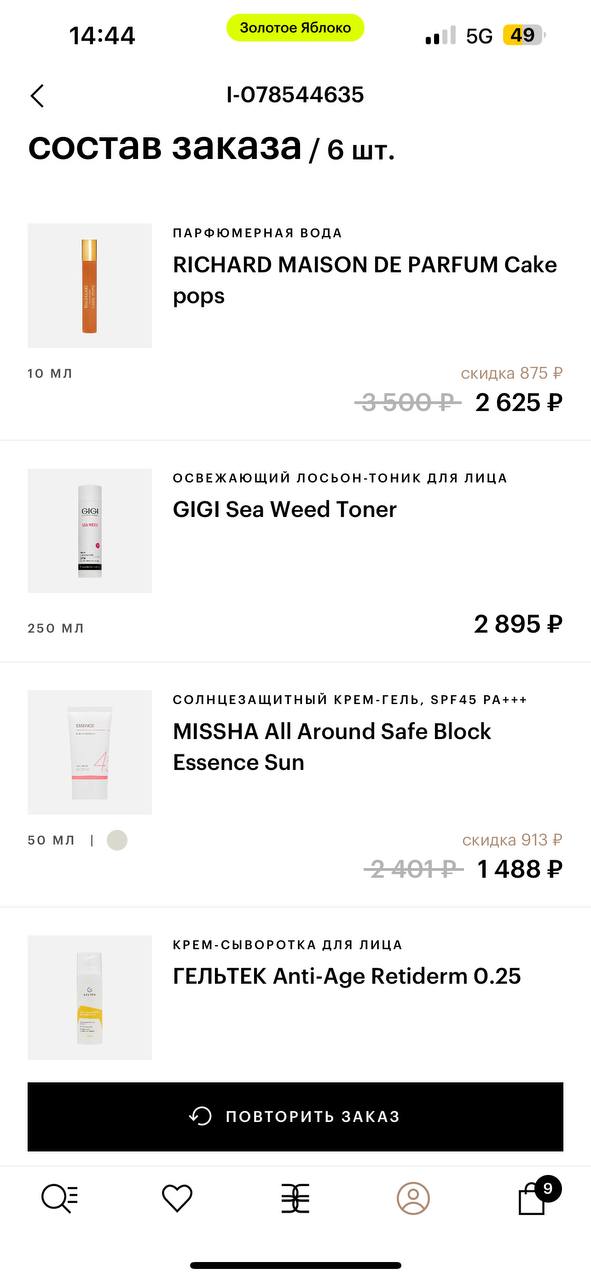Screen dimensions: 591x1280
Task: Tap the GIGI toner bottle thumbnail
Action: coord(90,531)
